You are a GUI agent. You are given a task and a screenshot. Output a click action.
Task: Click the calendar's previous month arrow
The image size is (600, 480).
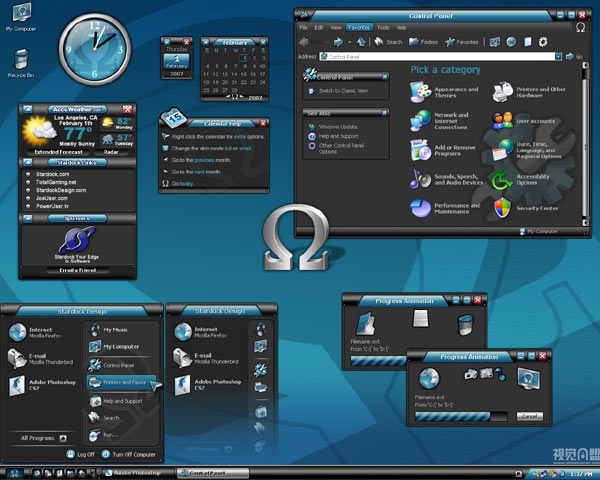tap(228, 96)
